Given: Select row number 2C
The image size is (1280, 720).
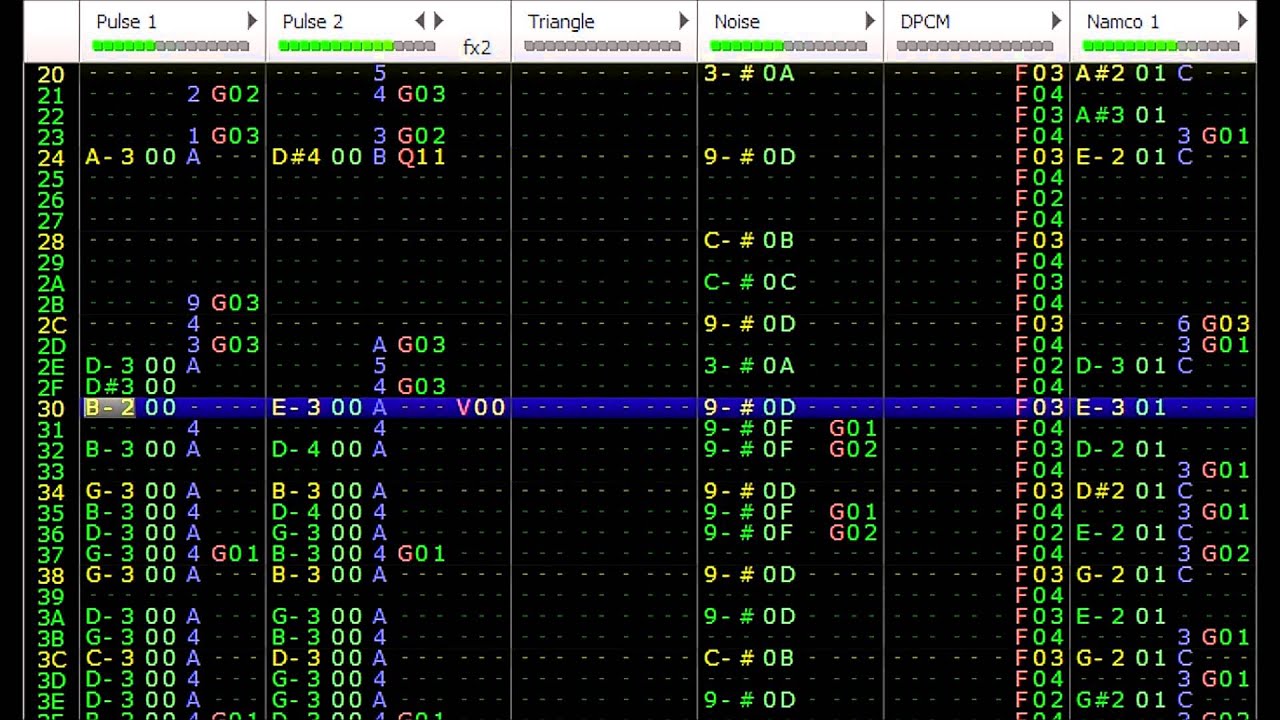Looking at the screenshot, I should (51, 325).
